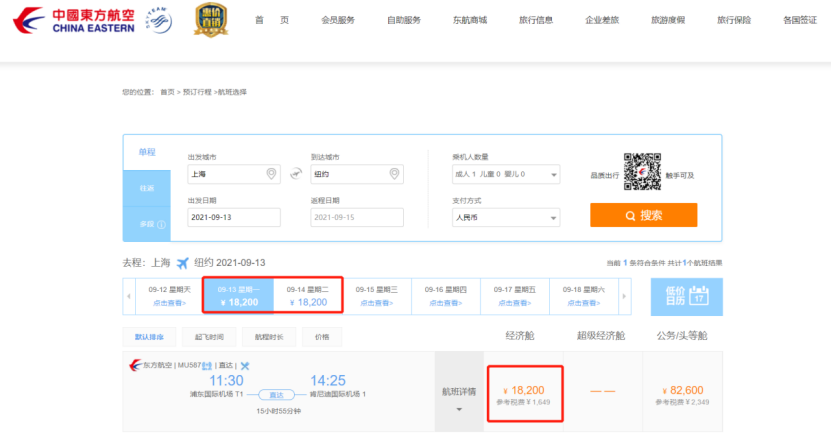Viewport: 831px width, 436px height.
Task: Sort flights by 起飞时间
Action: tap(209, 337)
